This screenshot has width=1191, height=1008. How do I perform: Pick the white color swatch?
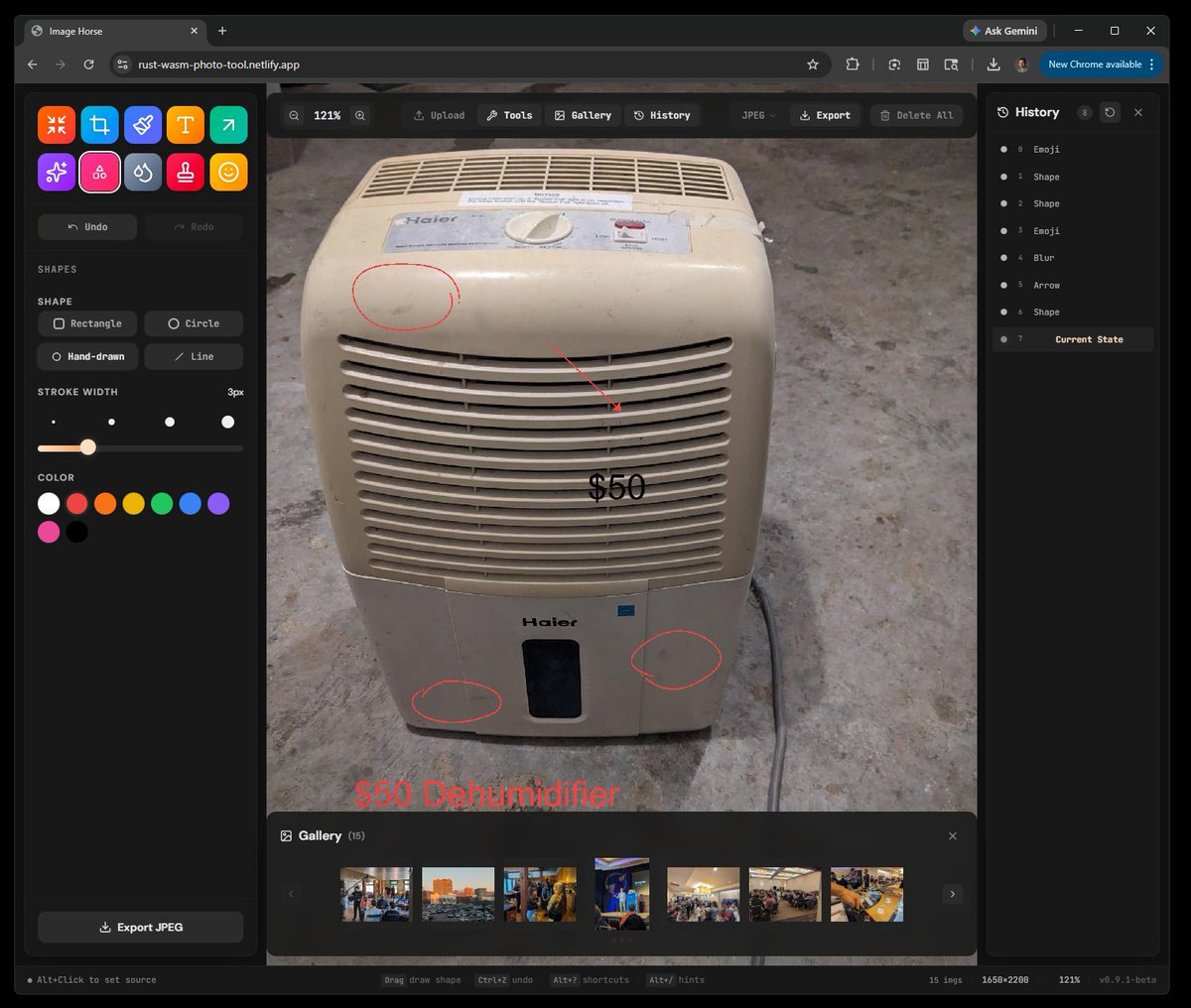[x=49, y=504]
